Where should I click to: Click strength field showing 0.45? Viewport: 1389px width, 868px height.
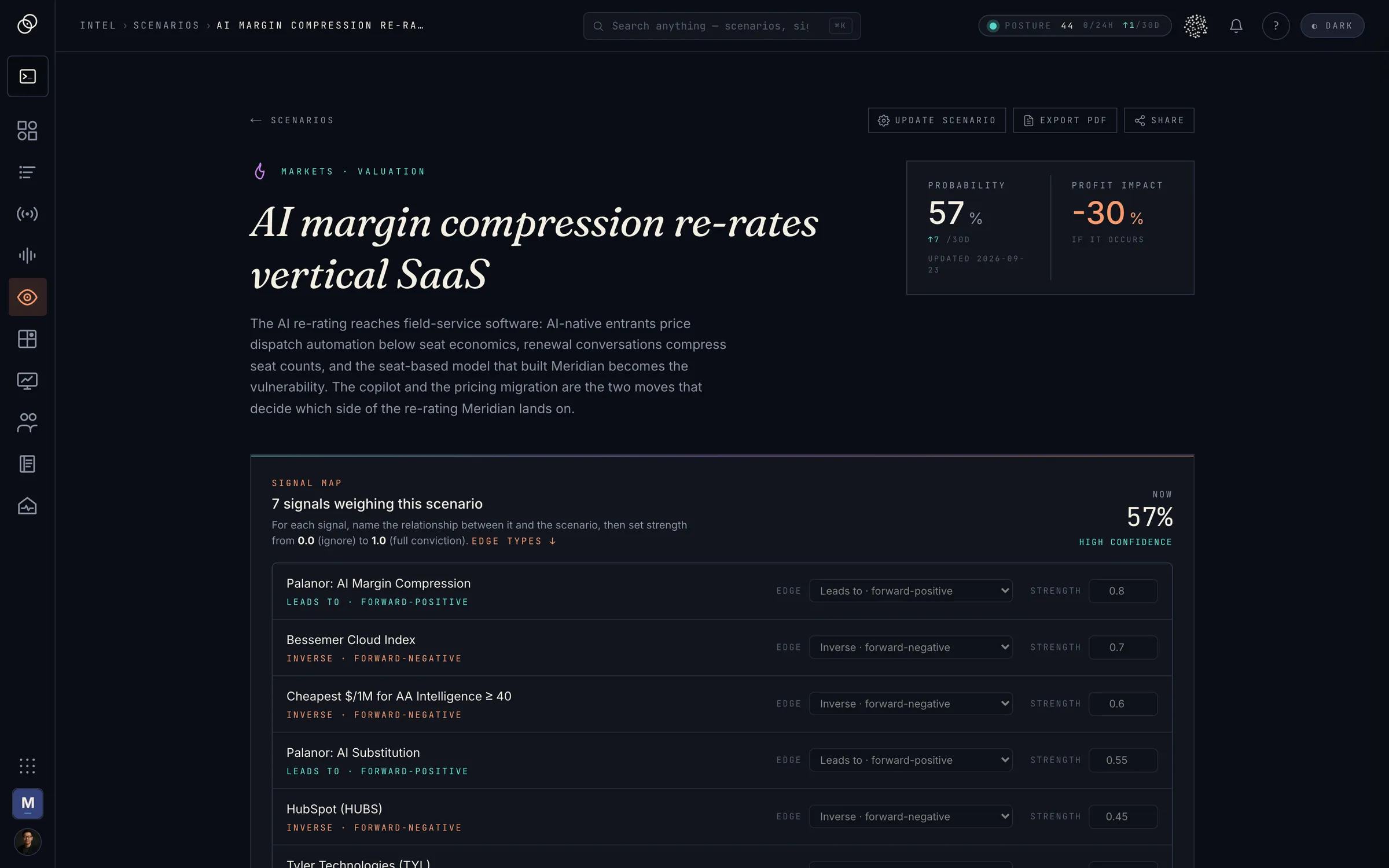pyautogui.click(x=1123, y=816)
